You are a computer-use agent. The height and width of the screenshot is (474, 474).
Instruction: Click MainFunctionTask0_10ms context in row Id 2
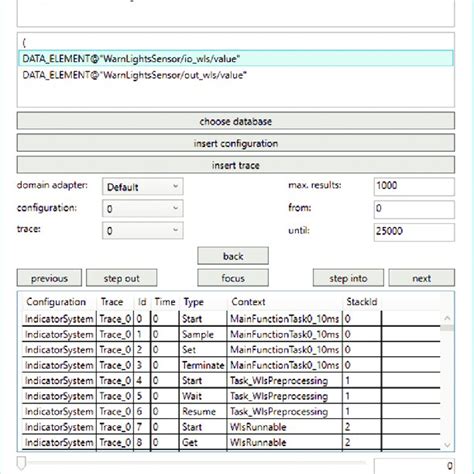284,350
